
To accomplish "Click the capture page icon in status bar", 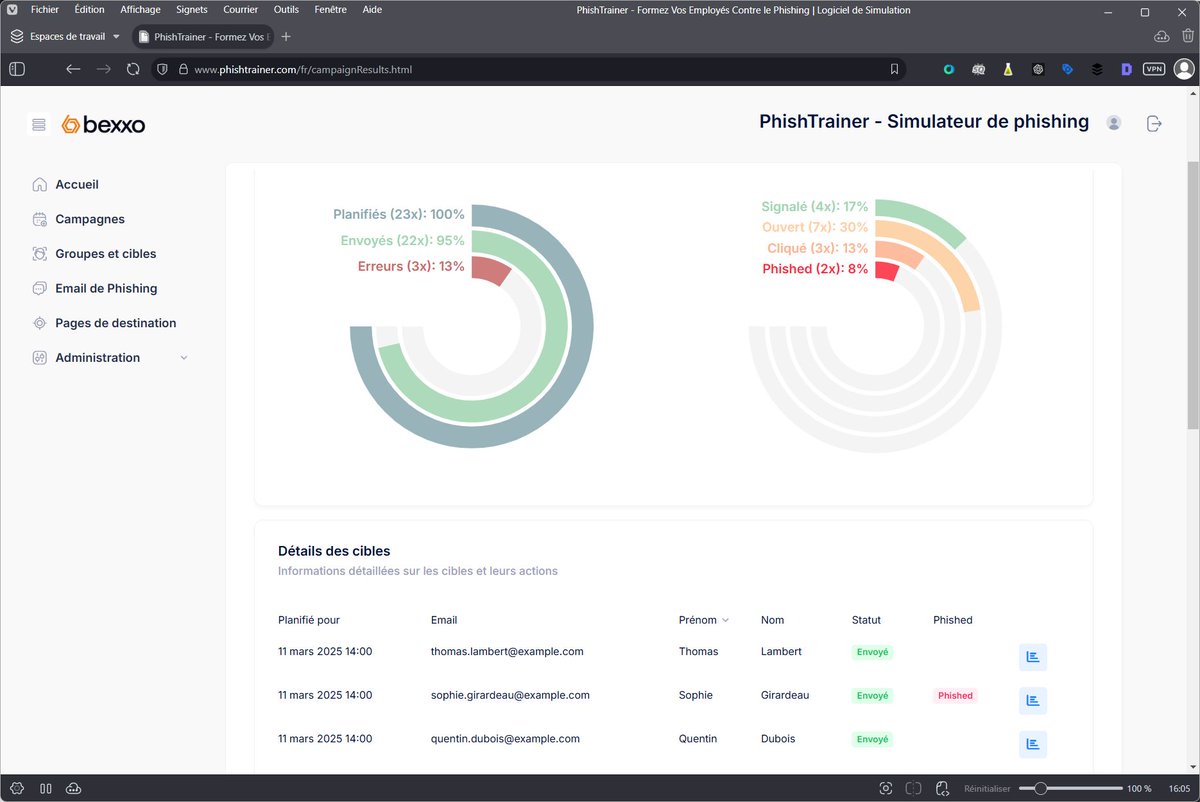I will point(886,788).
